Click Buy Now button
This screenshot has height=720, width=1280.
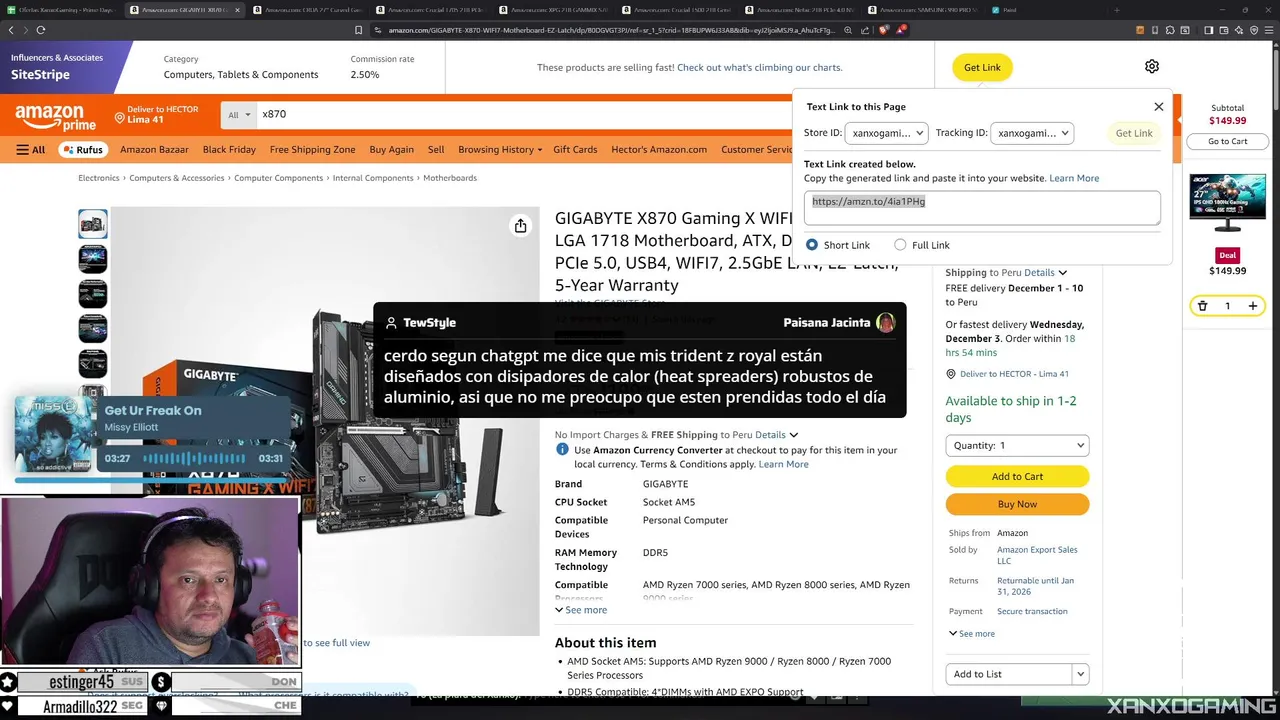[x=1017, y=504]
